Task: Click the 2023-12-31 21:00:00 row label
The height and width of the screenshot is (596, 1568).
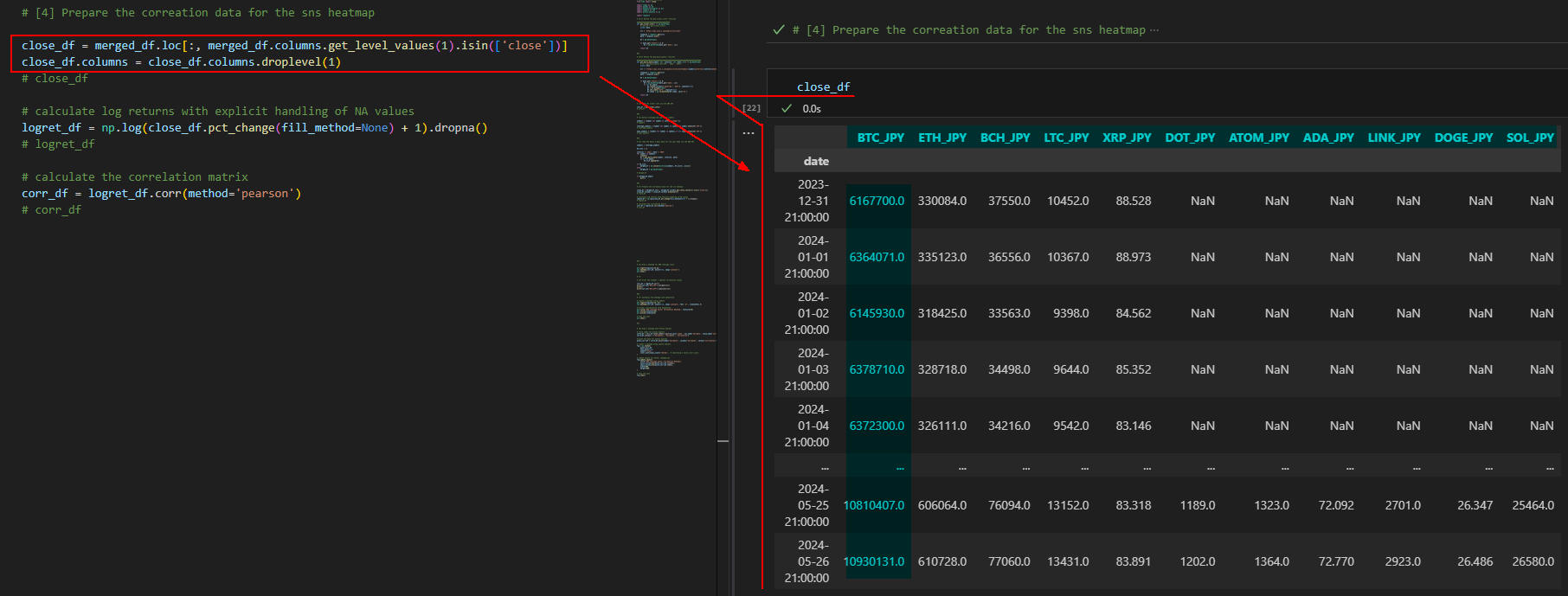Action: [806, 201]
